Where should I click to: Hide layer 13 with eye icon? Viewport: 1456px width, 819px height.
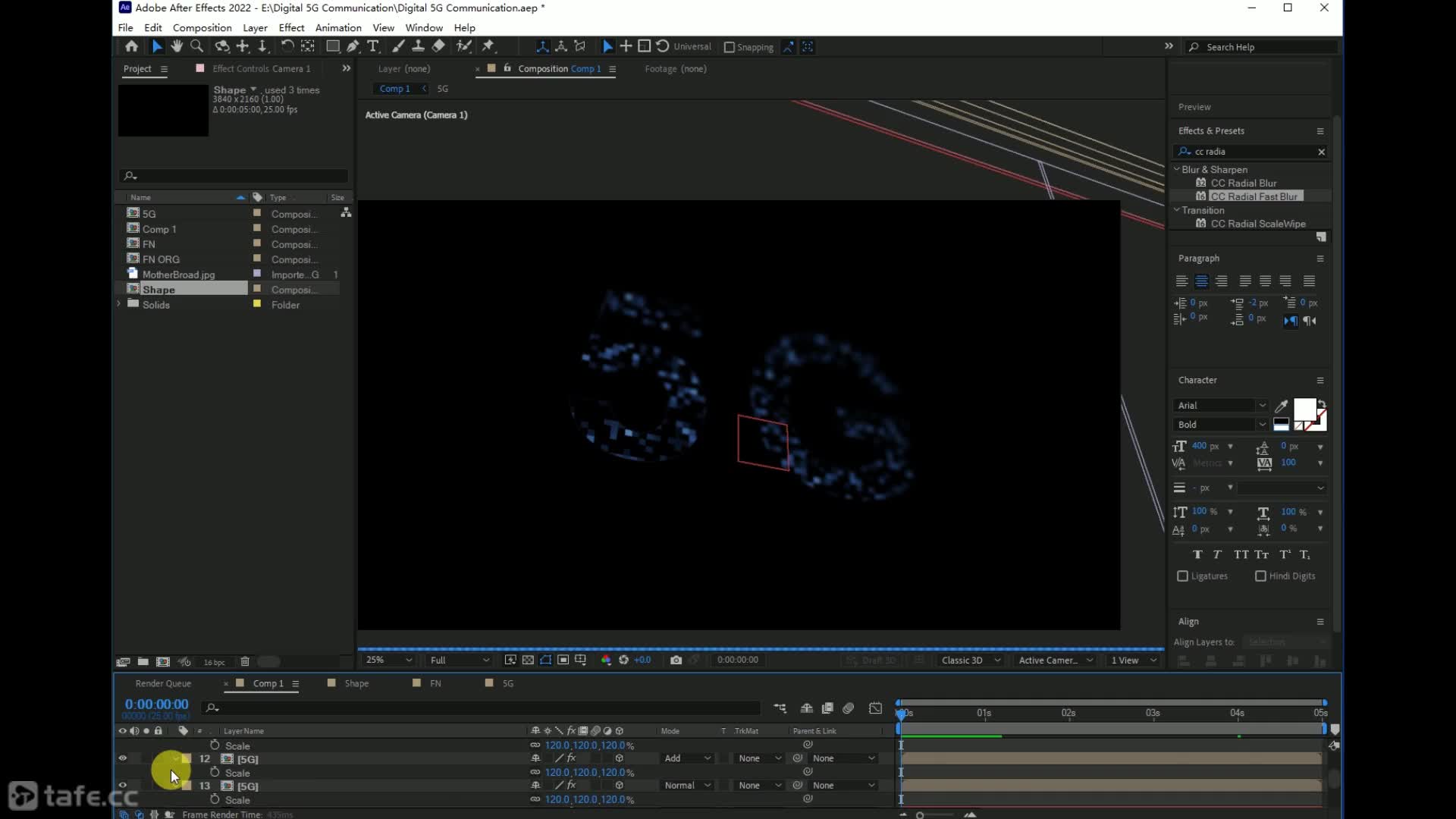point(122,786)
